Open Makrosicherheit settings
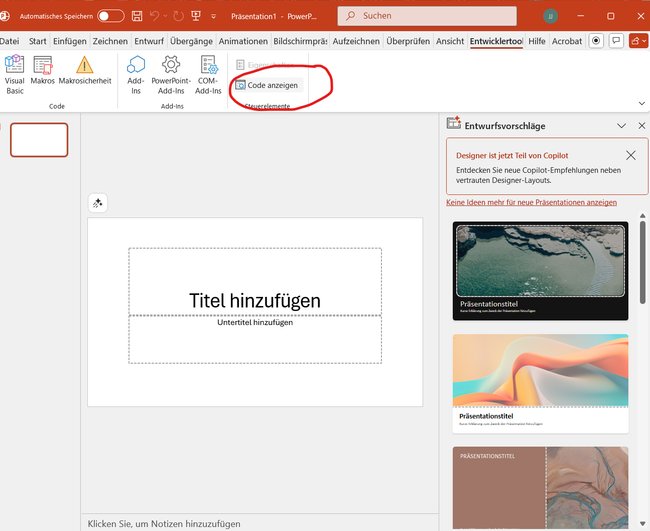 click(85, 70)
